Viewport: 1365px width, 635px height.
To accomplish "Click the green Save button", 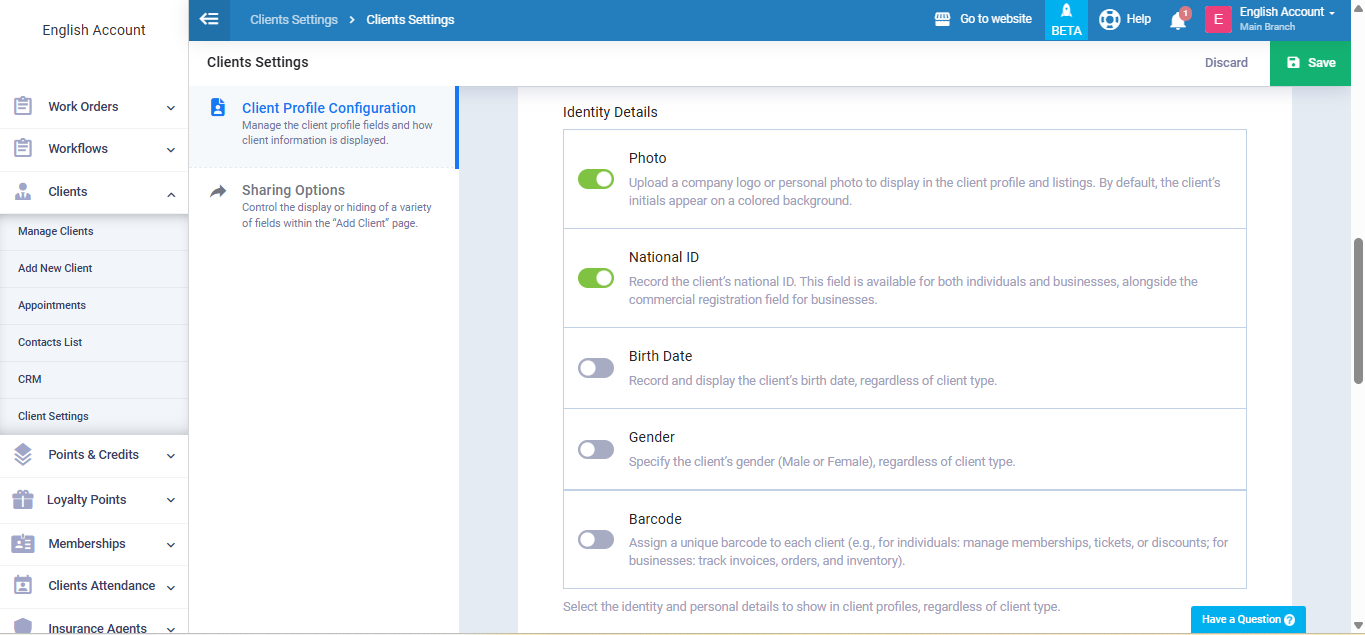I will click(x=1310, y=63).
